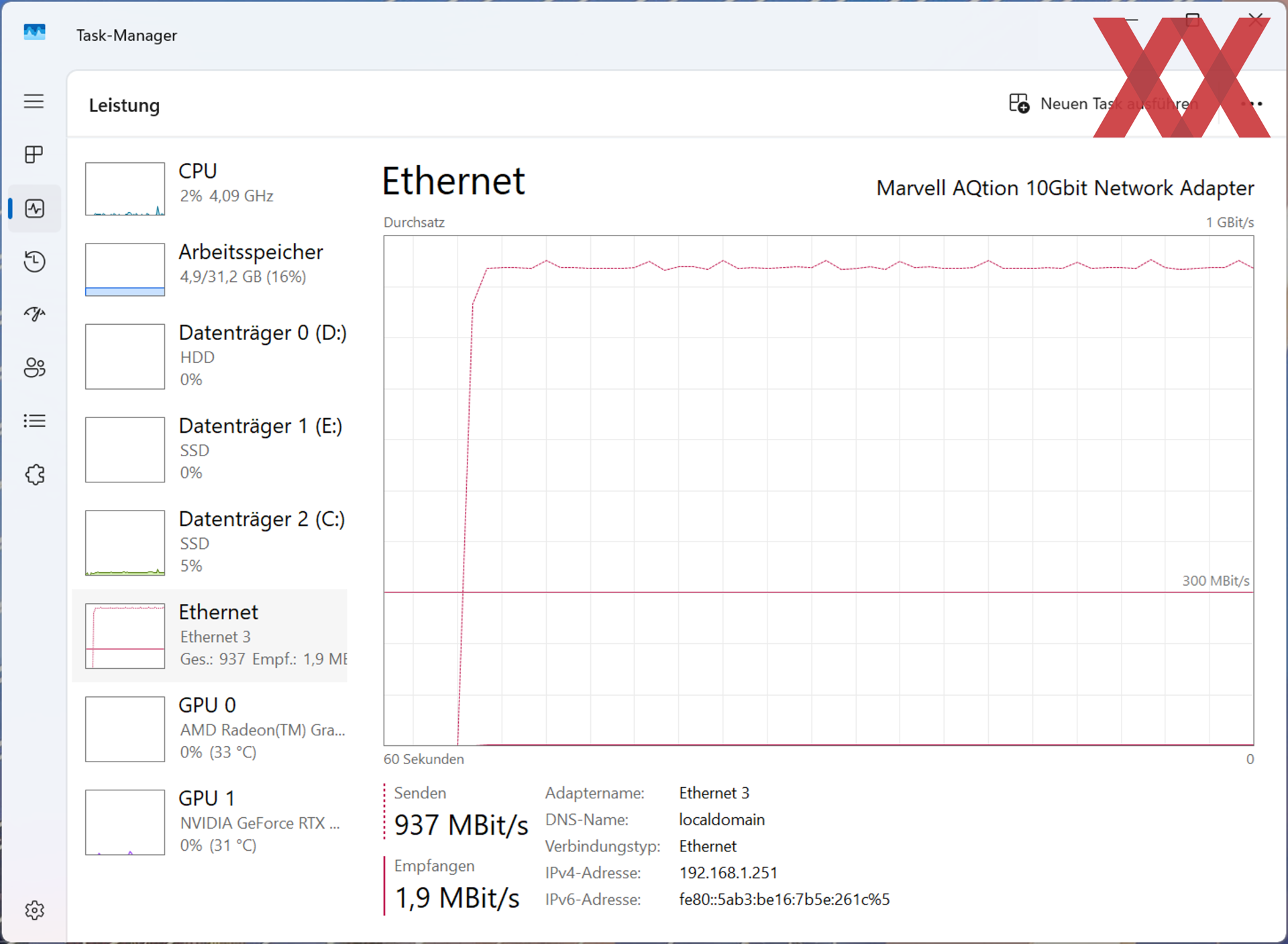Select the Performance page icon
The height and width of the screenshot is (944, 1288).
coord(34,208)
